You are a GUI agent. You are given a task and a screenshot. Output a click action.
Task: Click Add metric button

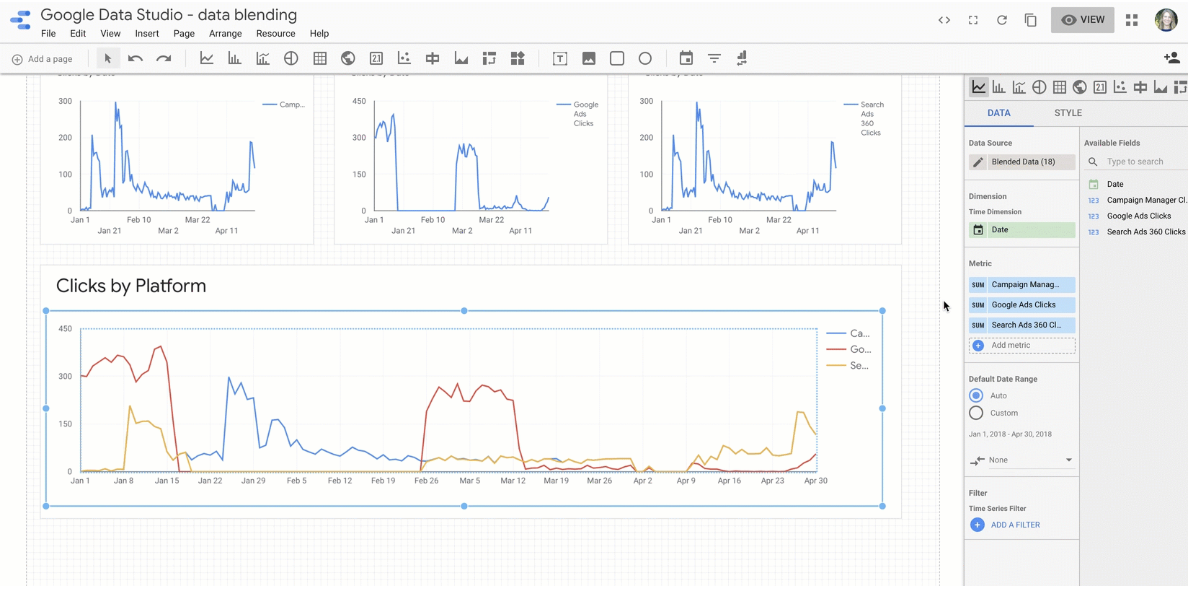click(x=1021, y=345)
